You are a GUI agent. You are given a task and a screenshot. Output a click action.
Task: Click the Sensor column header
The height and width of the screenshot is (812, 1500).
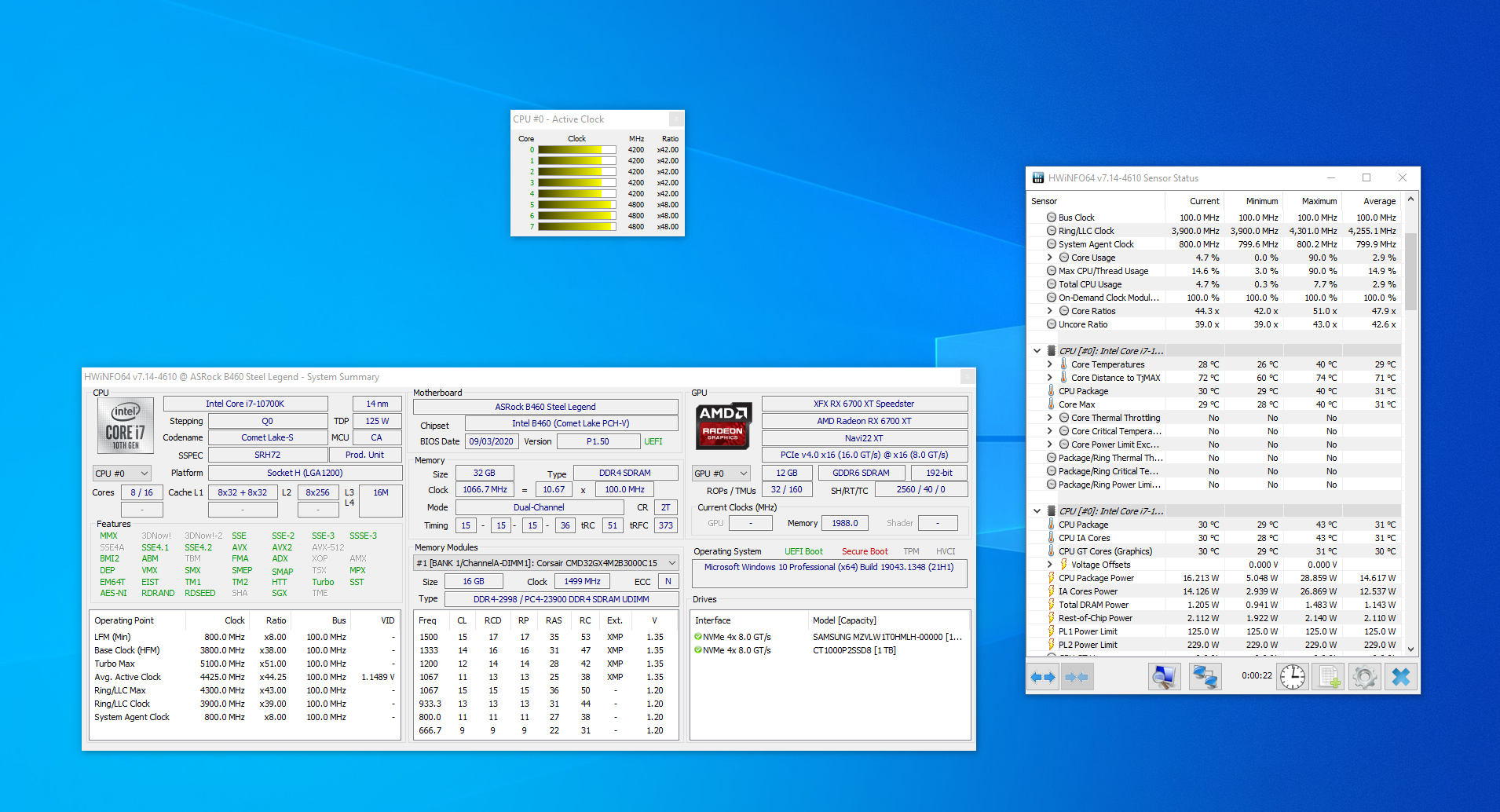[1096, 201]
